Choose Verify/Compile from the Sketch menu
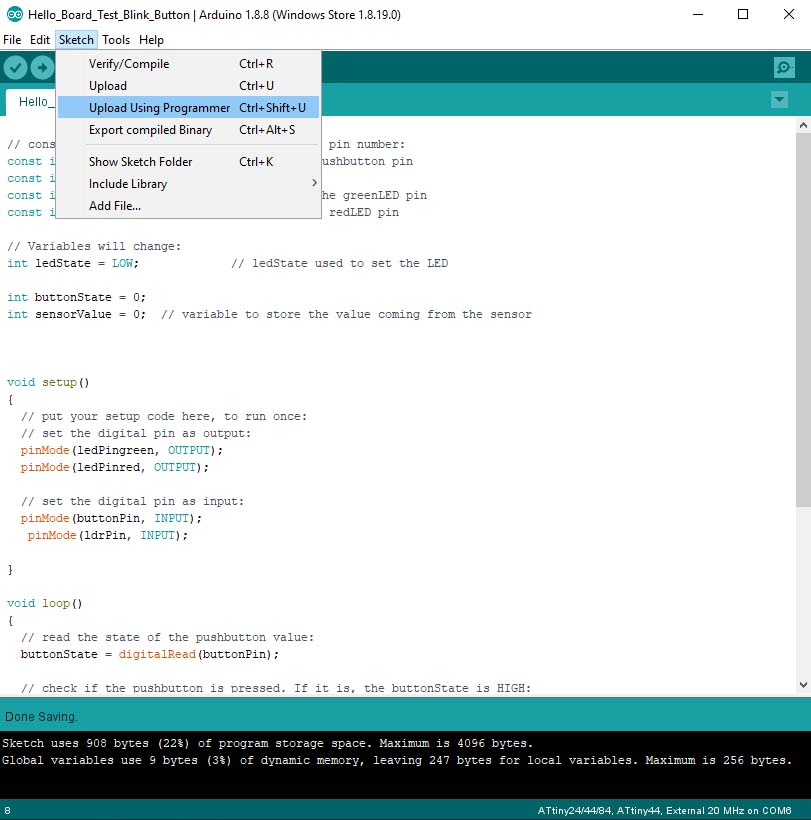 tap(188, 64)
